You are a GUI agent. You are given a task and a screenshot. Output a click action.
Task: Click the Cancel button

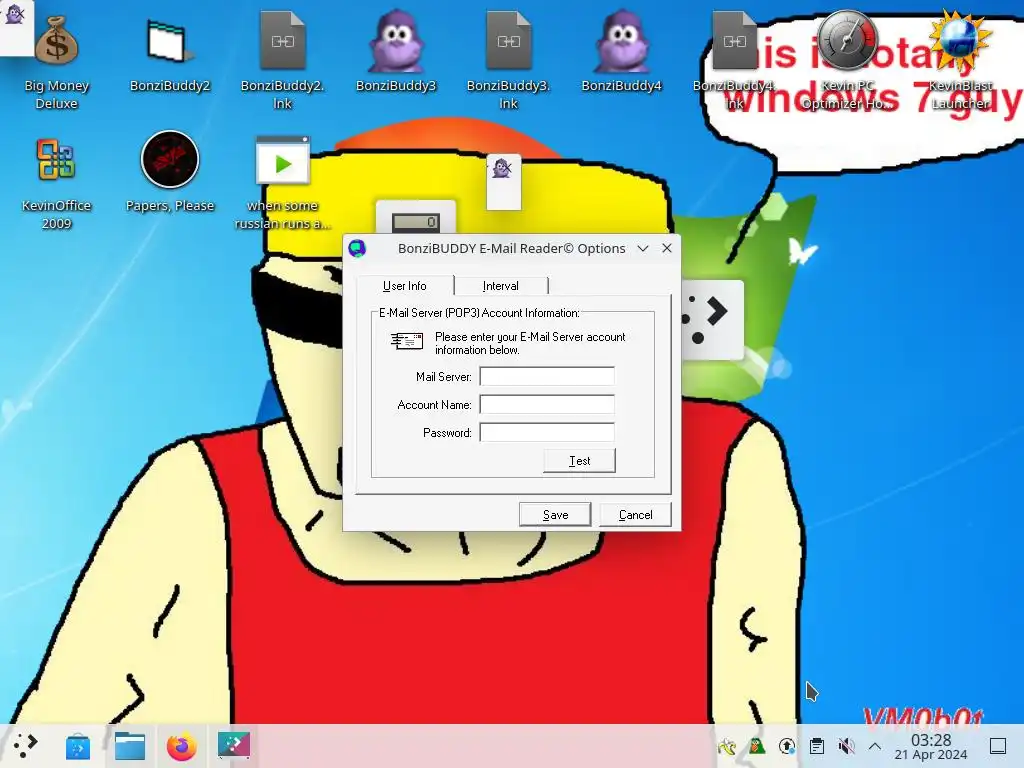635,515
